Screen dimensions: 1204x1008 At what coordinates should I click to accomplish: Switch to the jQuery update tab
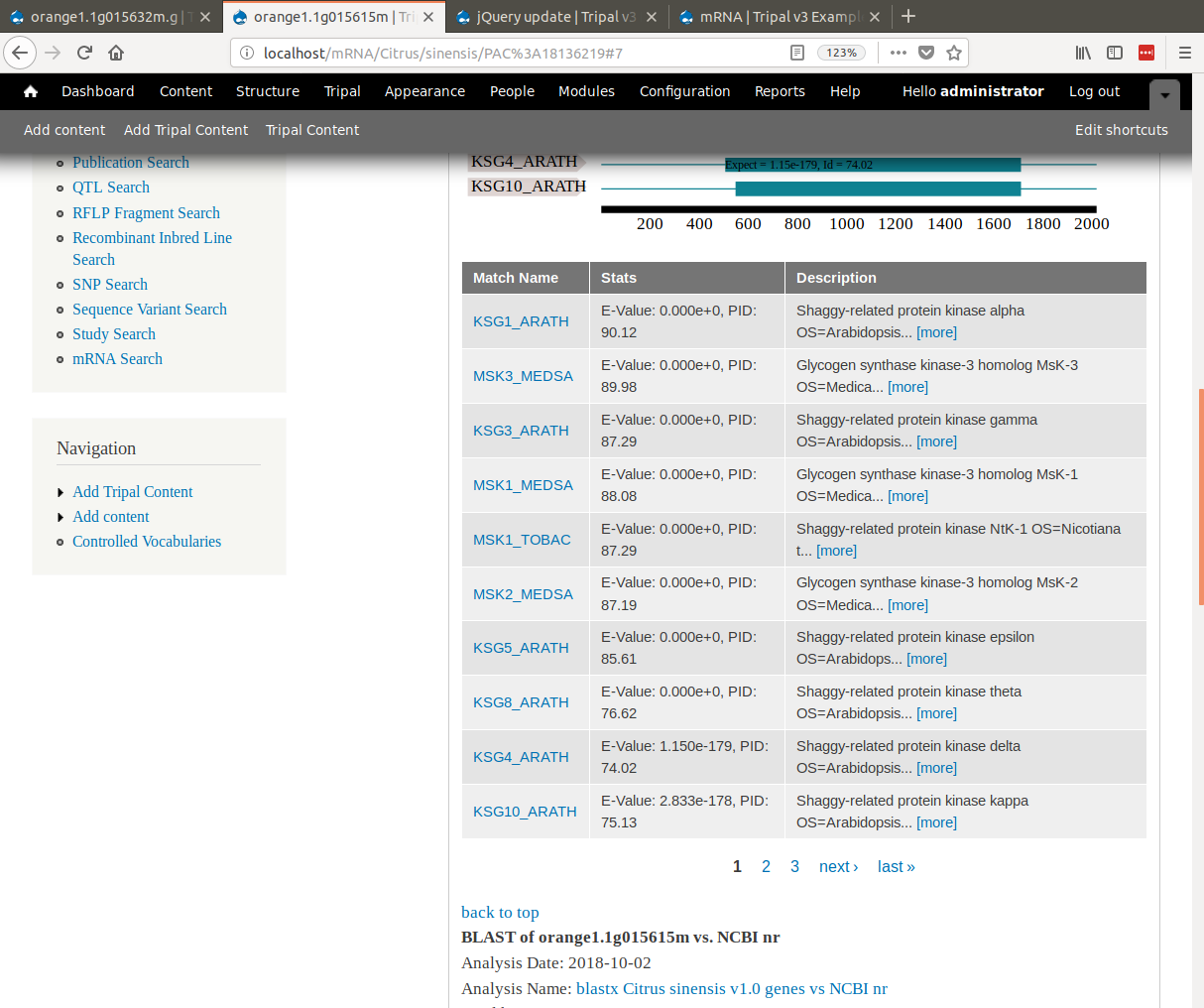tap(555, 17)
